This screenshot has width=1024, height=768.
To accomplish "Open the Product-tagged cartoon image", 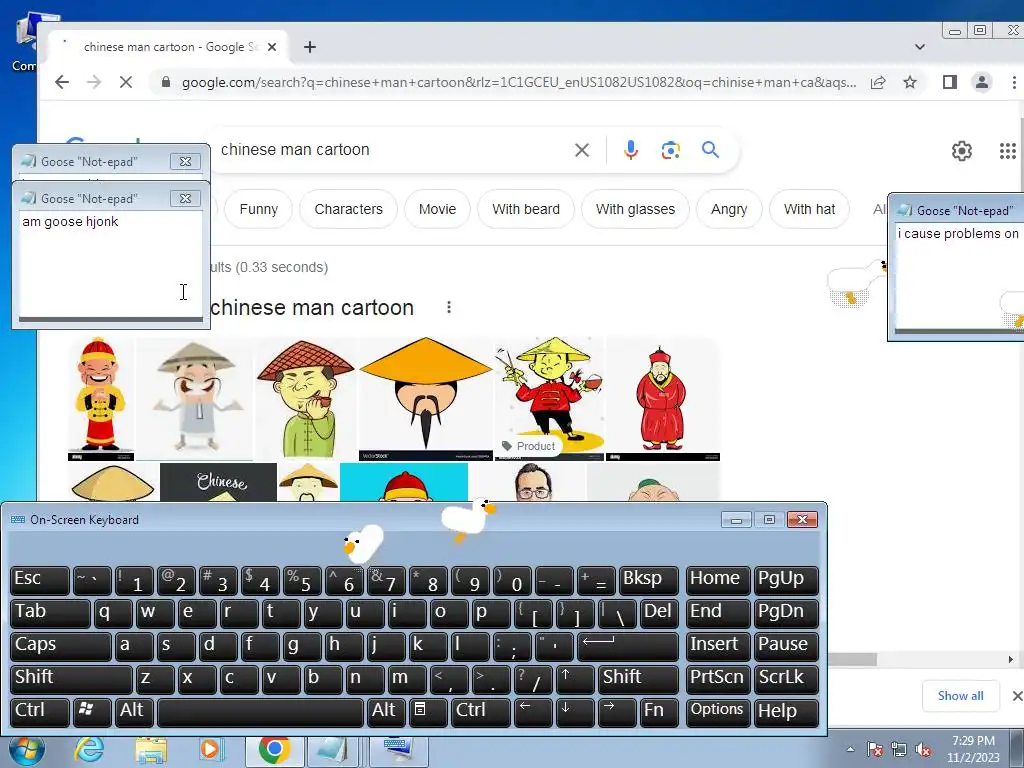I will [x=550, y=398].
